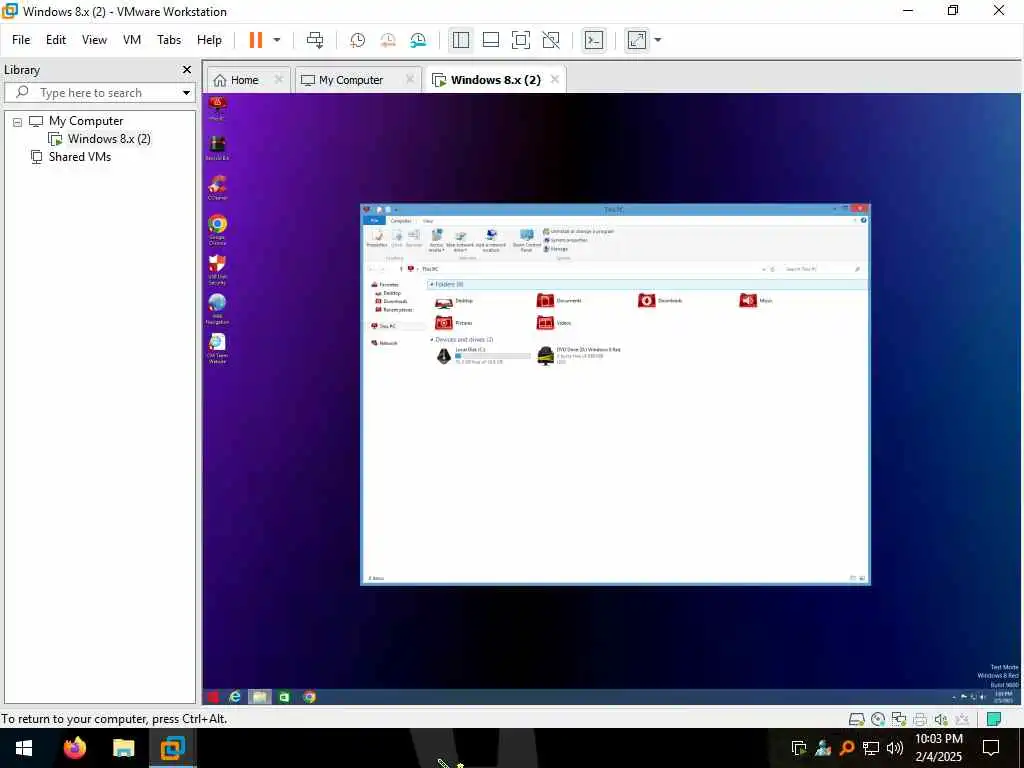Click the Send Ctrl+Alt+Del toolbar icon
Viewport: 1024px width, 768px height.
pos(315,40)
